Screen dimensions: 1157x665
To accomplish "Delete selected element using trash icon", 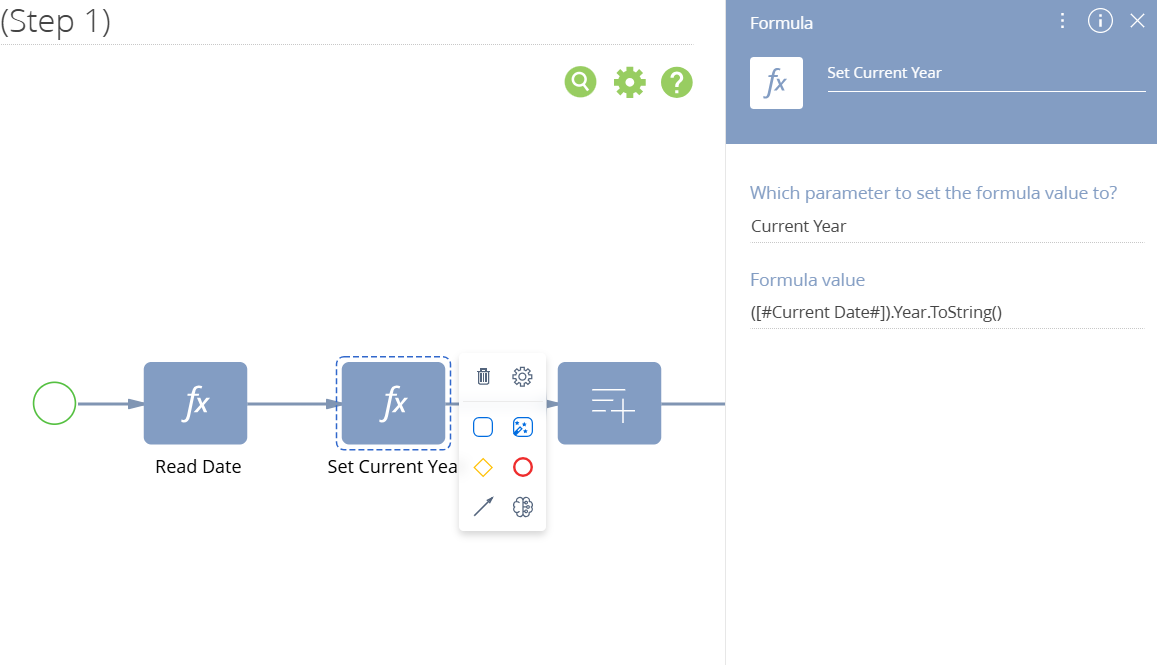I will click(483, 377).
